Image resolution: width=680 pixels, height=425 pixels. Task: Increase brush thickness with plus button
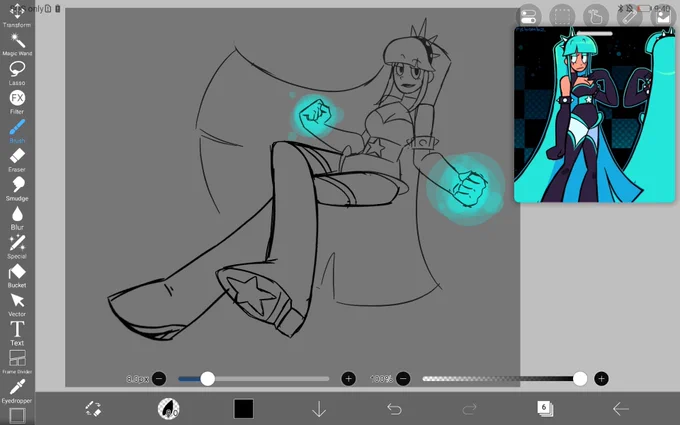point(348,379)
